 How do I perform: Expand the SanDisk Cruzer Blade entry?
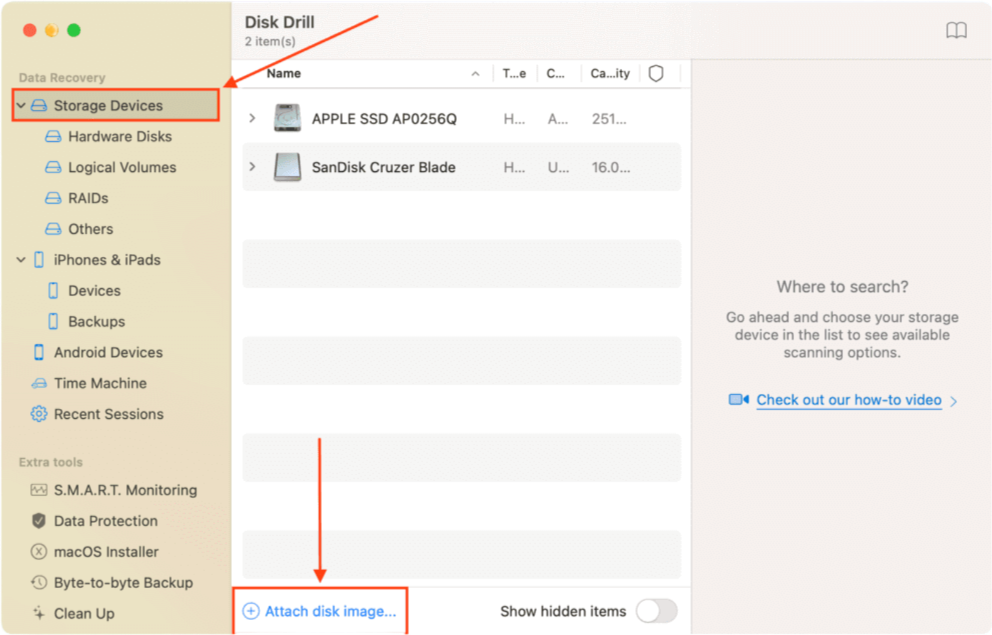coord(251,166)
